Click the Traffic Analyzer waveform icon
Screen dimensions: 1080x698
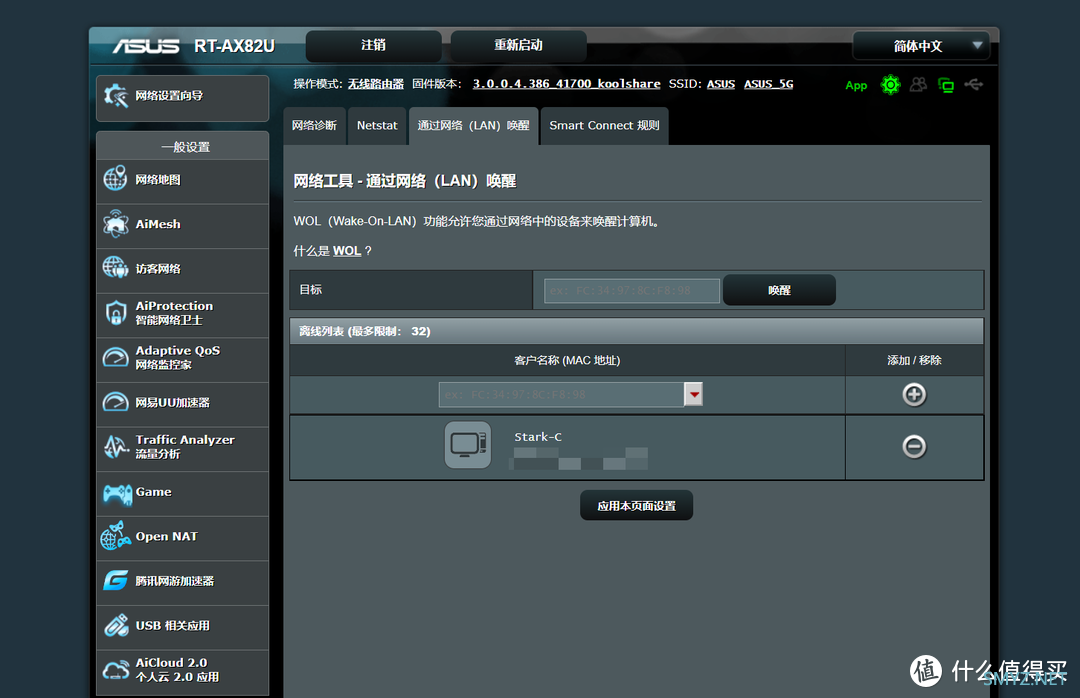(x=116, y=446)
